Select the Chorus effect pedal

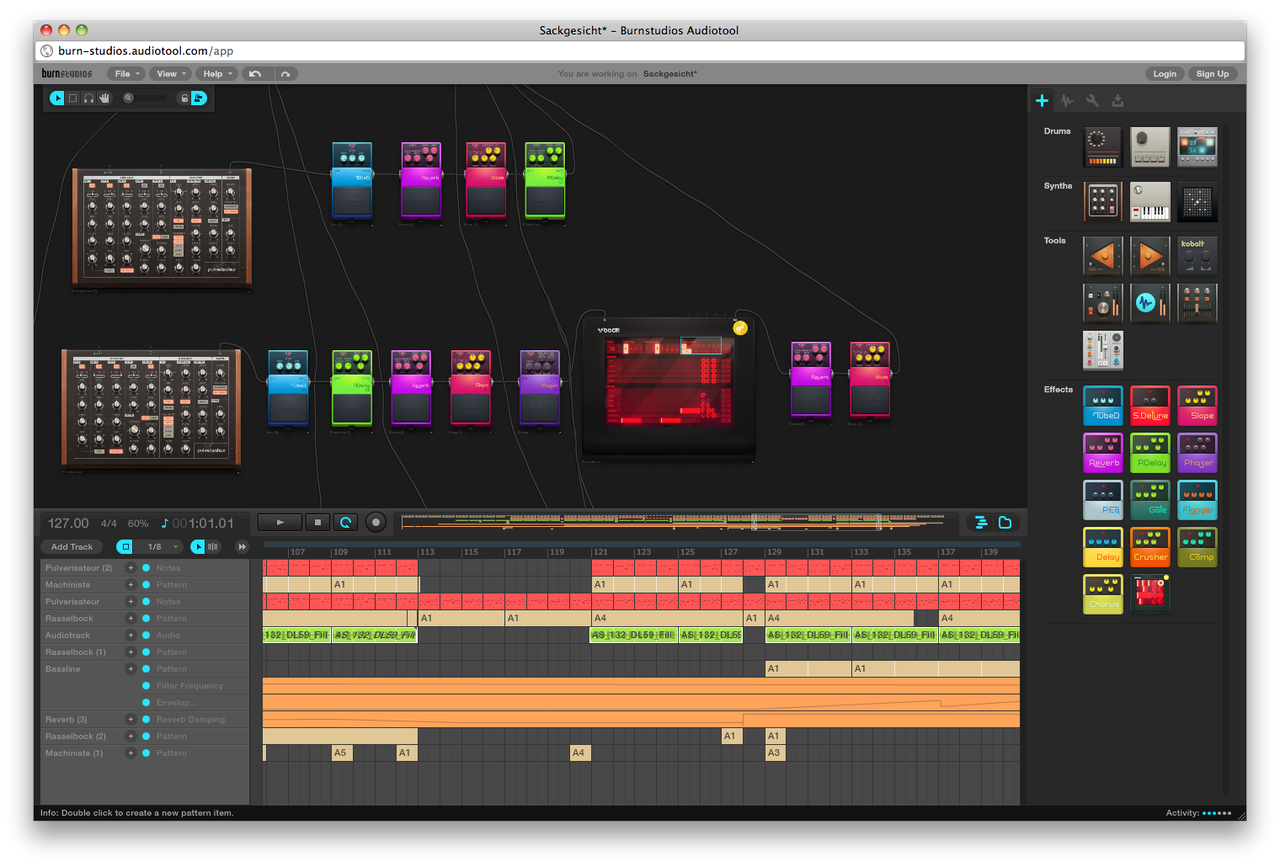click(x=1103, y=593)
